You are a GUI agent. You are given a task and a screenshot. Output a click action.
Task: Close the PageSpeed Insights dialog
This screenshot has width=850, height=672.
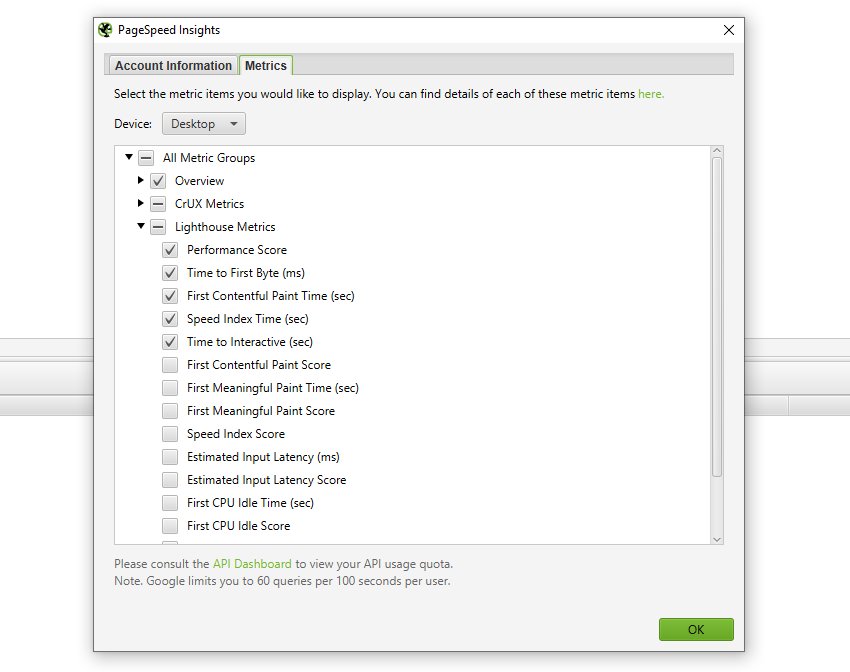(729, 30)
